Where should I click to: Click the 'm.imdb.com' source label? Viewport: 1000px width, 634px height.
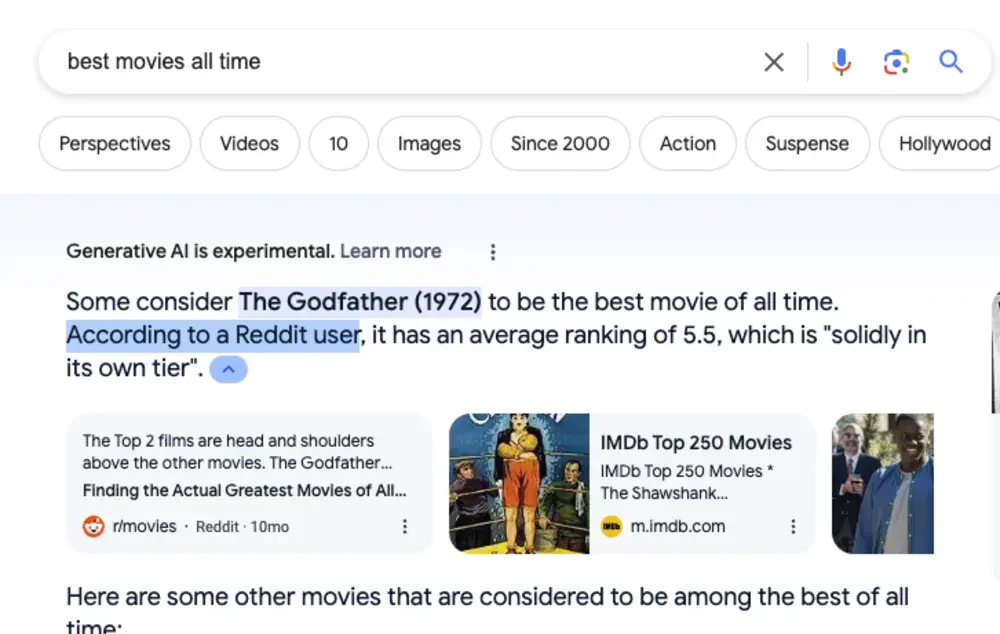(x=677, y=526)
